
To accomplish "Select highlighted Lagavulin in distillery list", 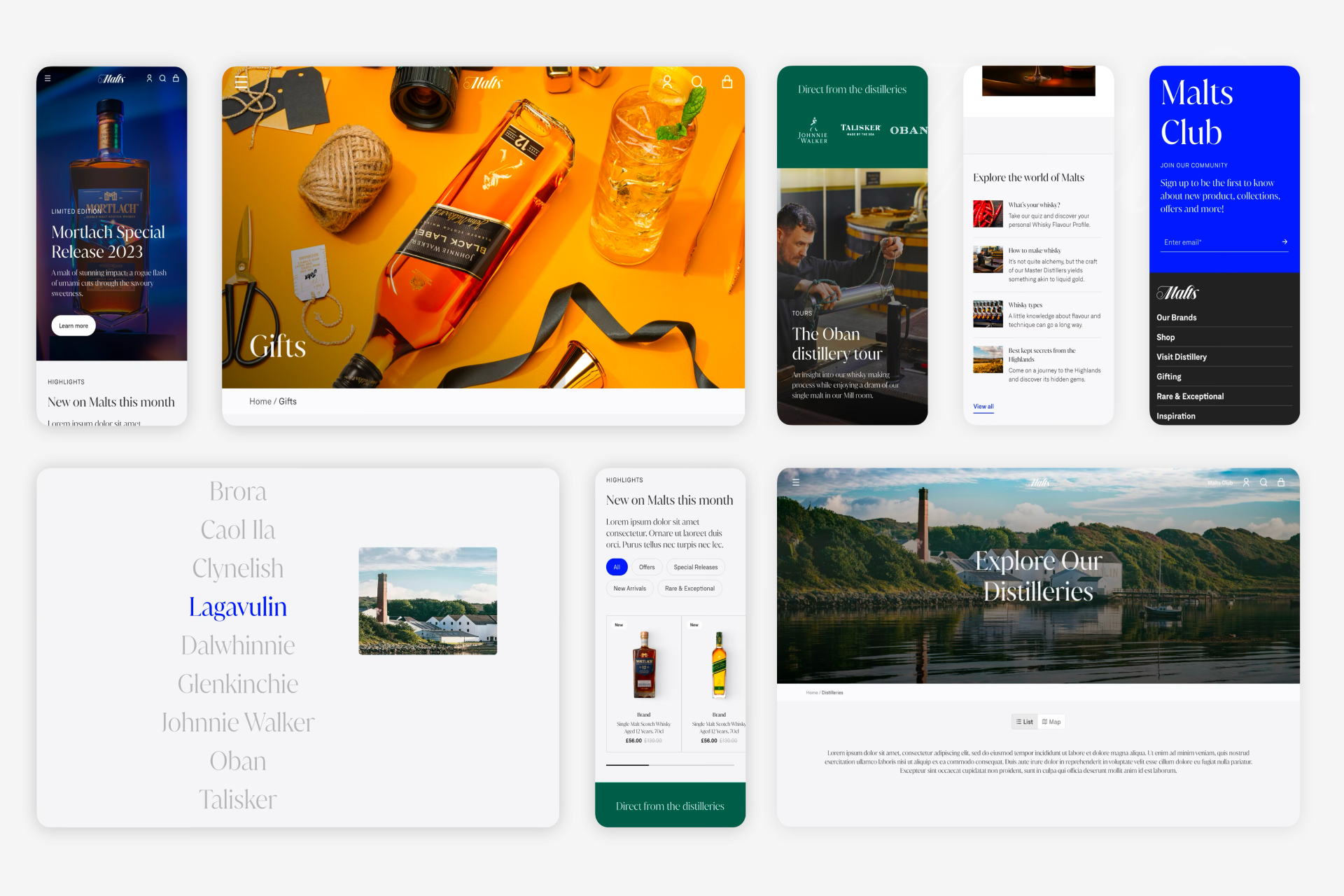I will pos(238,607).
